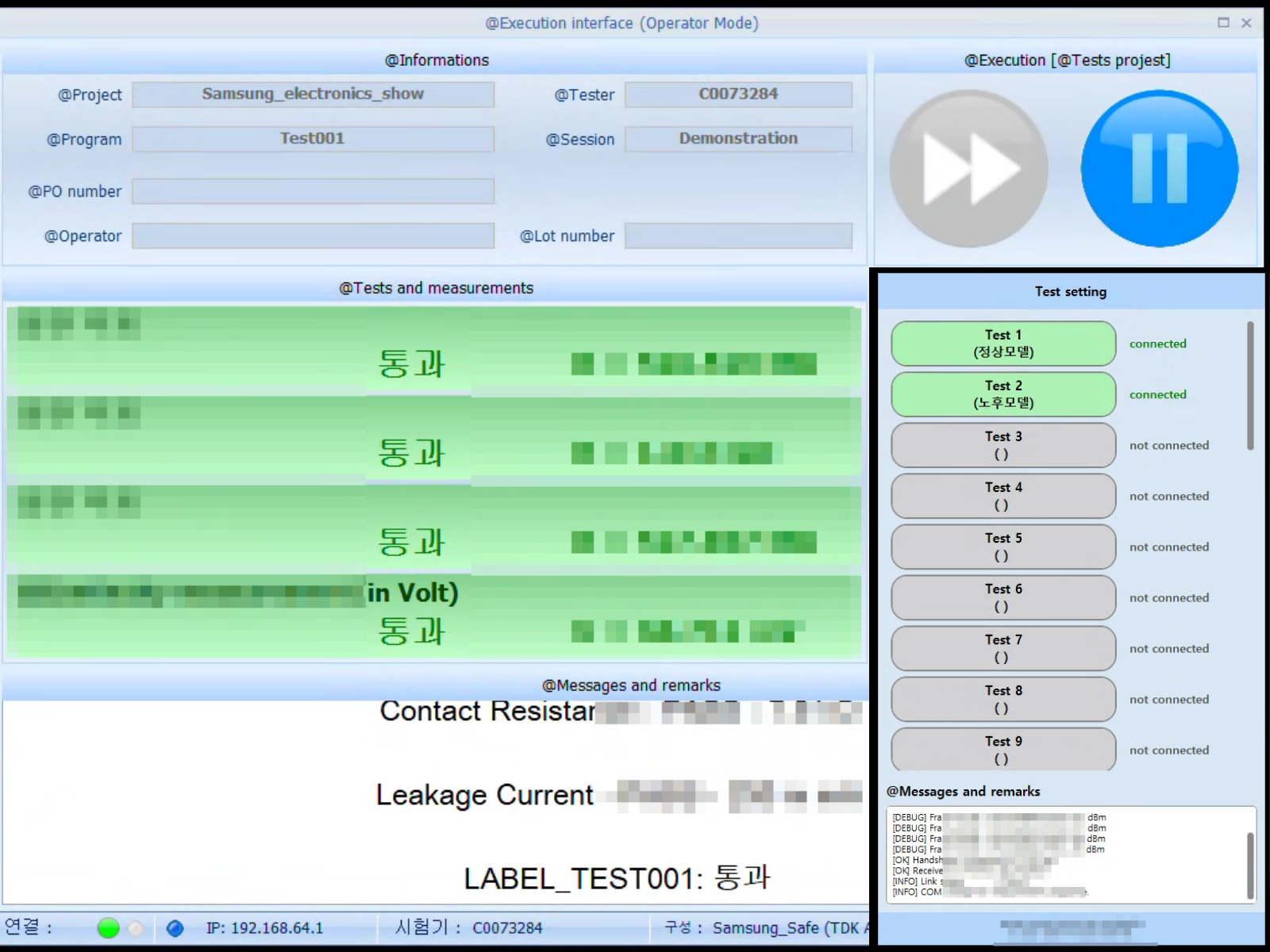1270x952 pixels.
Task: Click the fast-forward execution button
Action: point(968,168)
